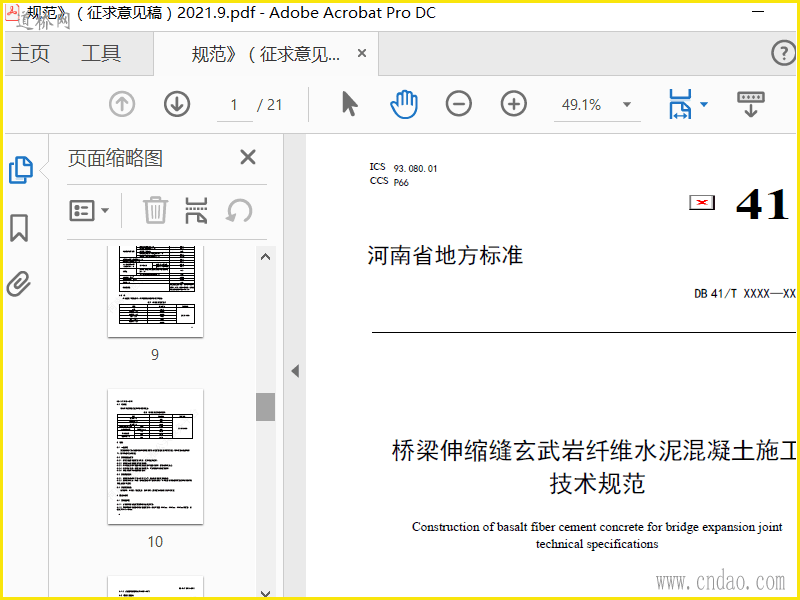Click thumbnail scrollbar down arrow
800x600 pixels.
[265, 593]
